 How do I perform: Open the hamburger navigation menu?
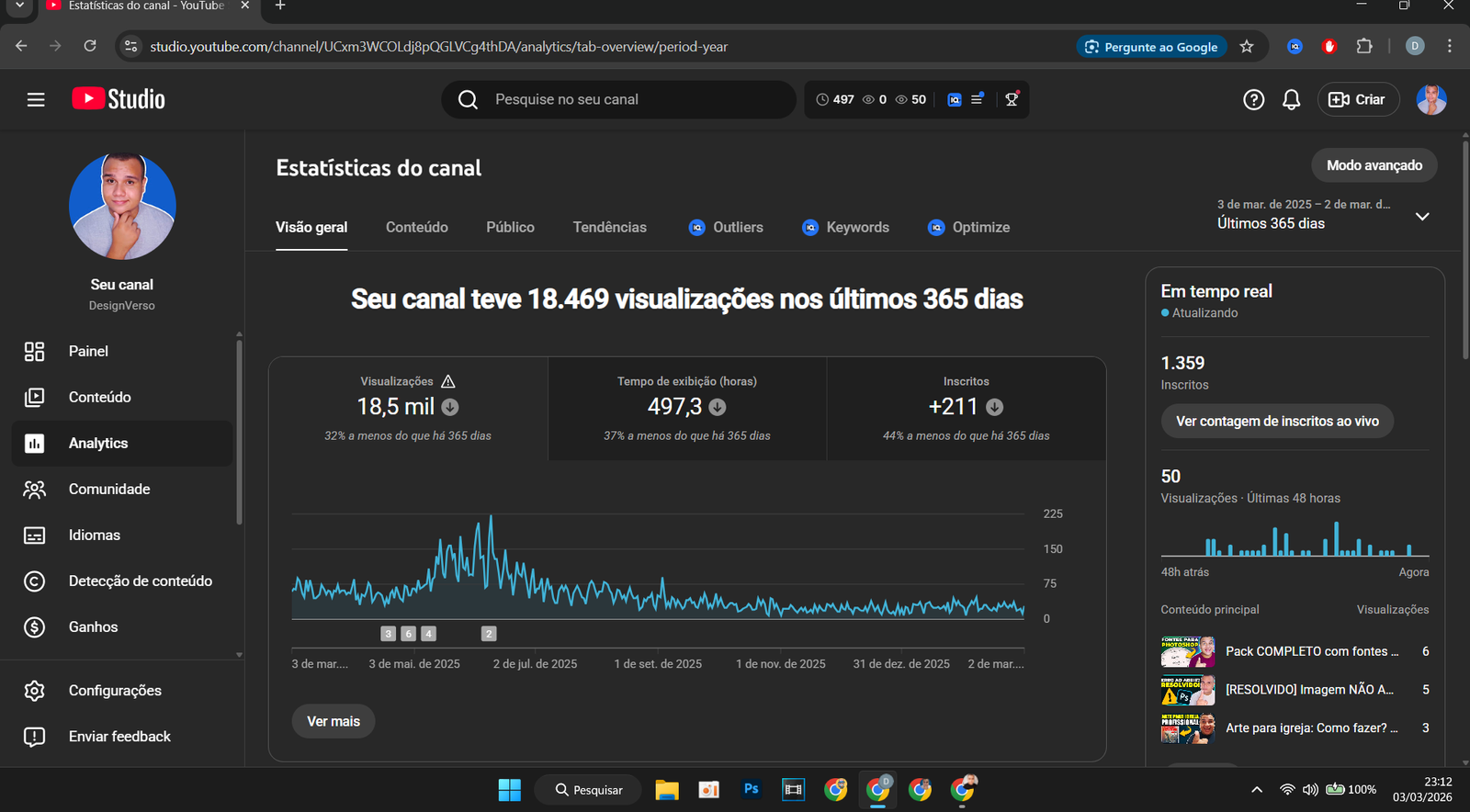(36, 99)
